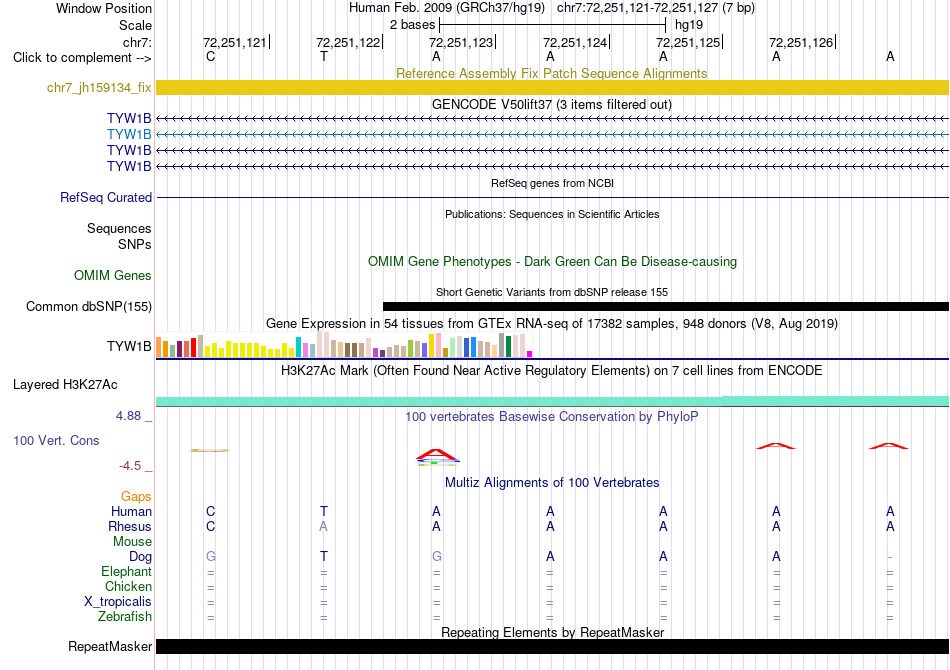This screenshot has width=950, height=670.
Task: Click the chr7_jh159134_fix track label
Action: [x=99, y=88]
